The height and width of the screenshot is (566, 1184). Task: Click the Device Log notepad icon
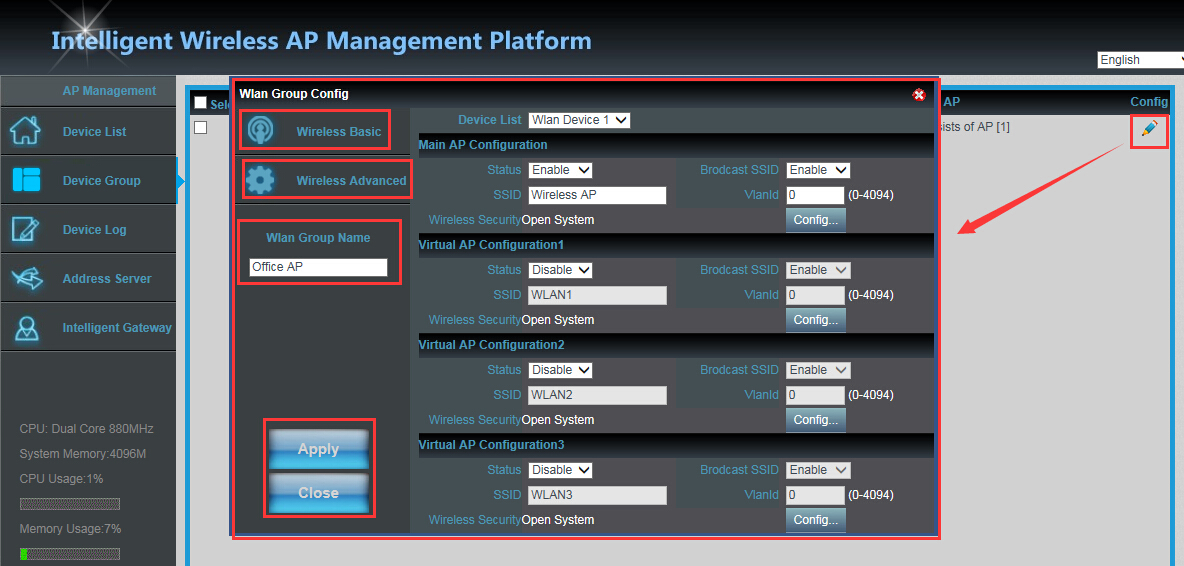[x=24, y=229]
